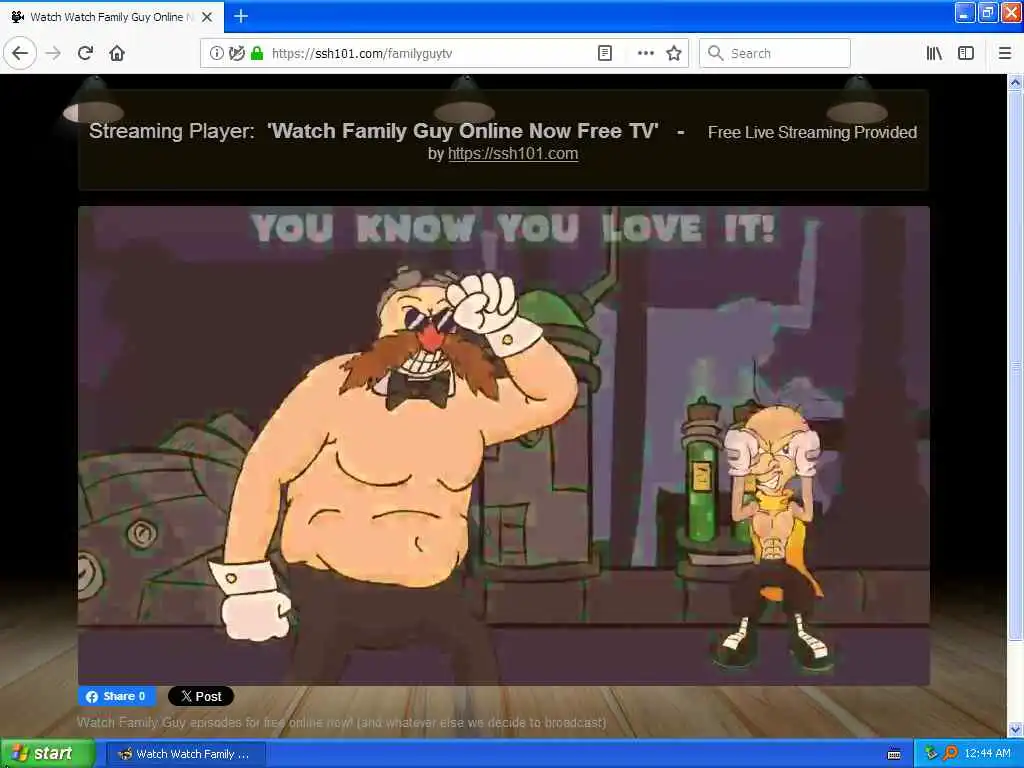Click the vertical scrollbar thumb
The height and width of the screenshot is (768, 1024).
pos(1015,366)
